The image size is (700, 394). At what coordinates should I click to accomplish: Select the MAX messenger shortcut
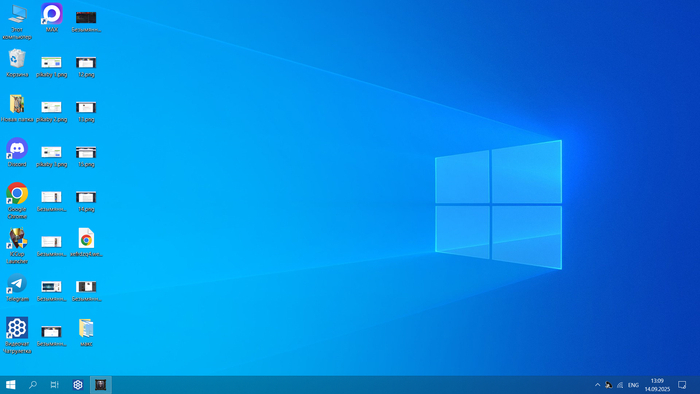(x=52, y=18)
